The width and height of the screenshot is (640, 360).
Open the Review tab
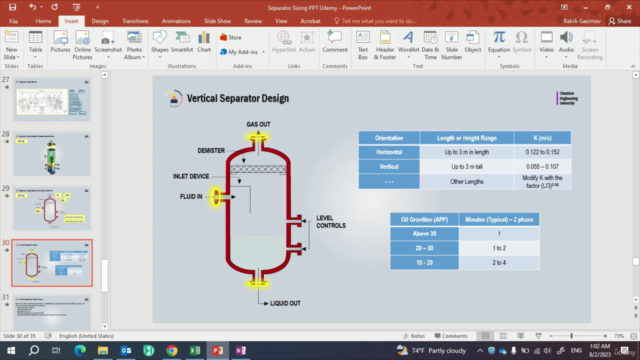pos(253,21)
